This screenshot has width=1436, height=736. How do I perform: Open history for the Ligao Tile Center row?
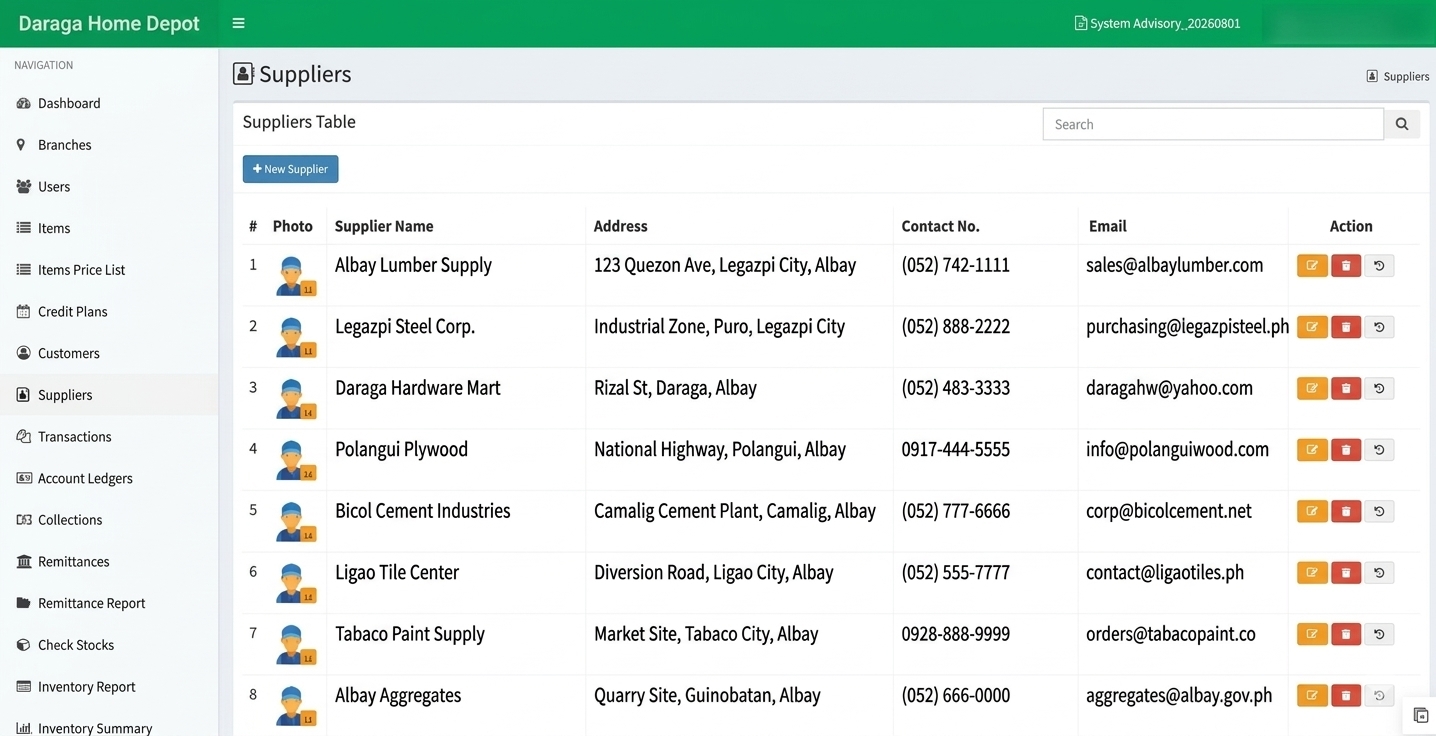pyautogui.click(x=1379, y=573)
